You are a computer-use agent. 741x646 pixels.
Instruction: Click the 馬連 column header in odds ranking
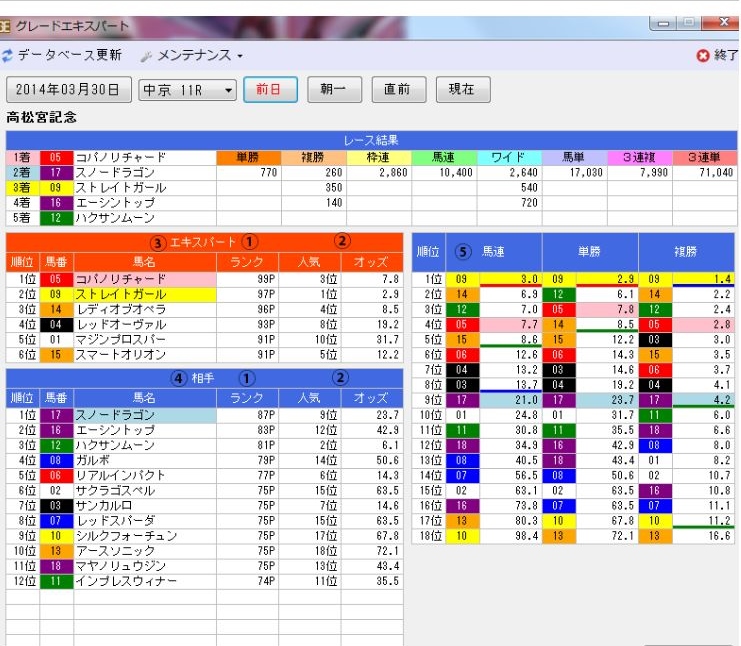[x=493, y=252]
